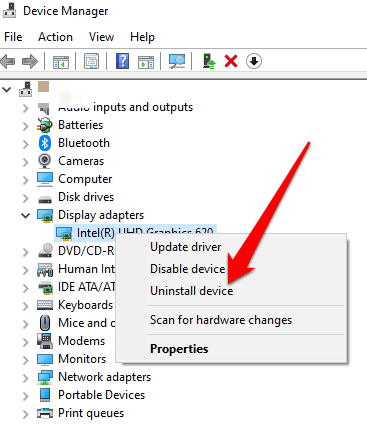Click the Forward arrow toolbar icon
This screenshot has height=430, width=367.
pyautogui.click(x=30, y=61)
